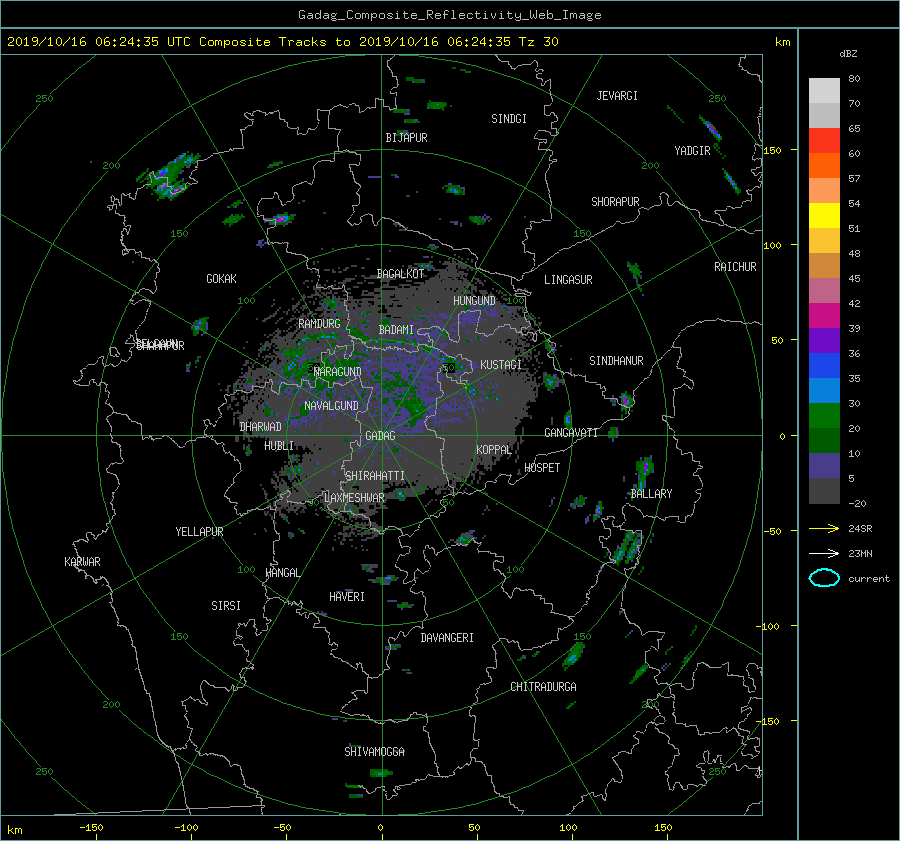Click the KUSTAGI label

tap(501, 365)
